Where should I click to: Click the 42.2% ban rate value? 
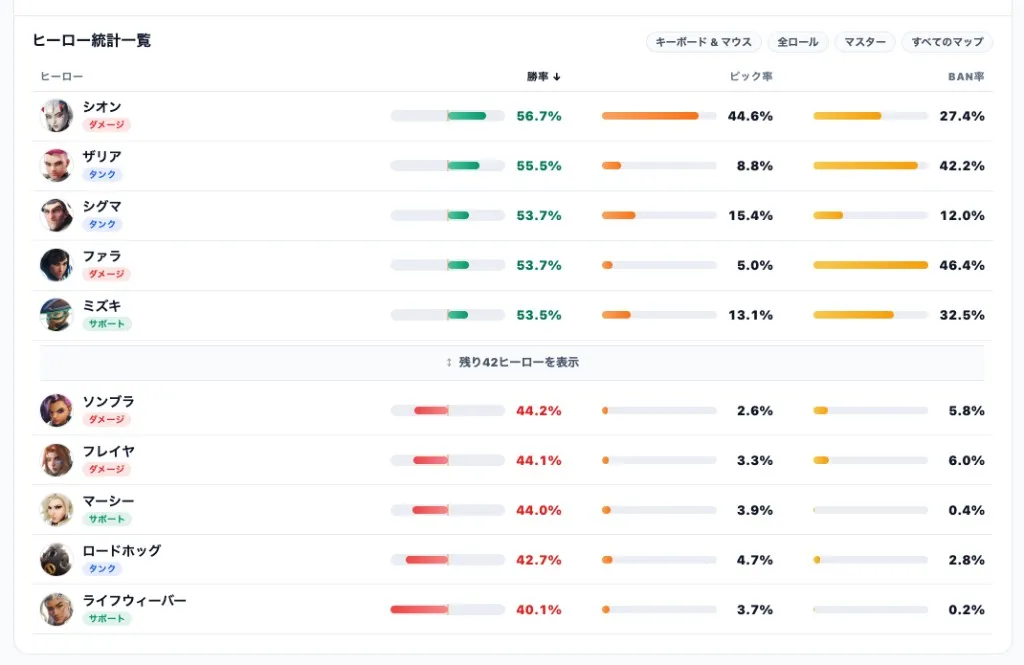[962, 166]
